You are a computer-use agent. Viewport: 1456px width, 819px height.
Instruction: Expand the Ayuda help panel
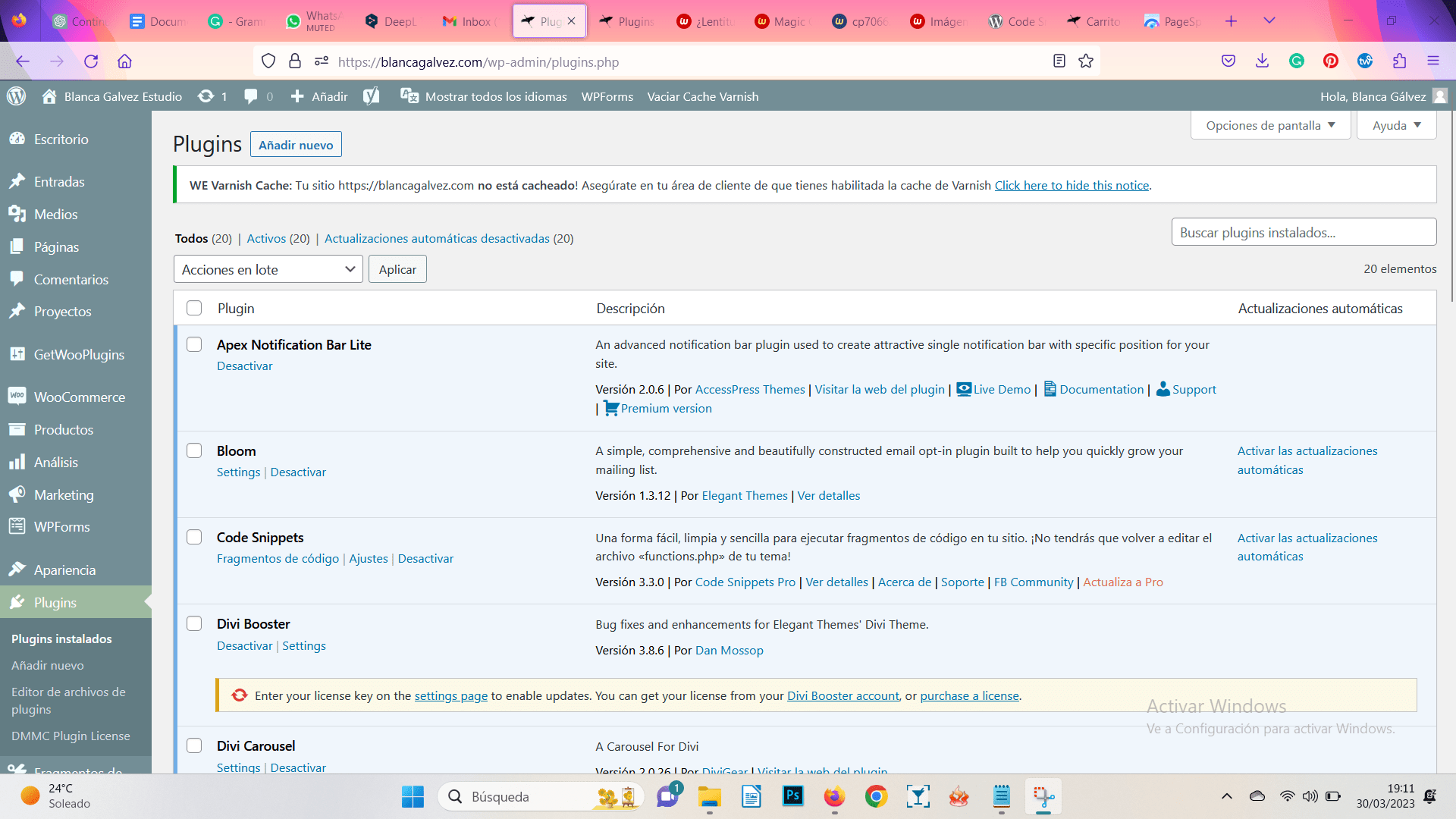(x=1396, y=125)
